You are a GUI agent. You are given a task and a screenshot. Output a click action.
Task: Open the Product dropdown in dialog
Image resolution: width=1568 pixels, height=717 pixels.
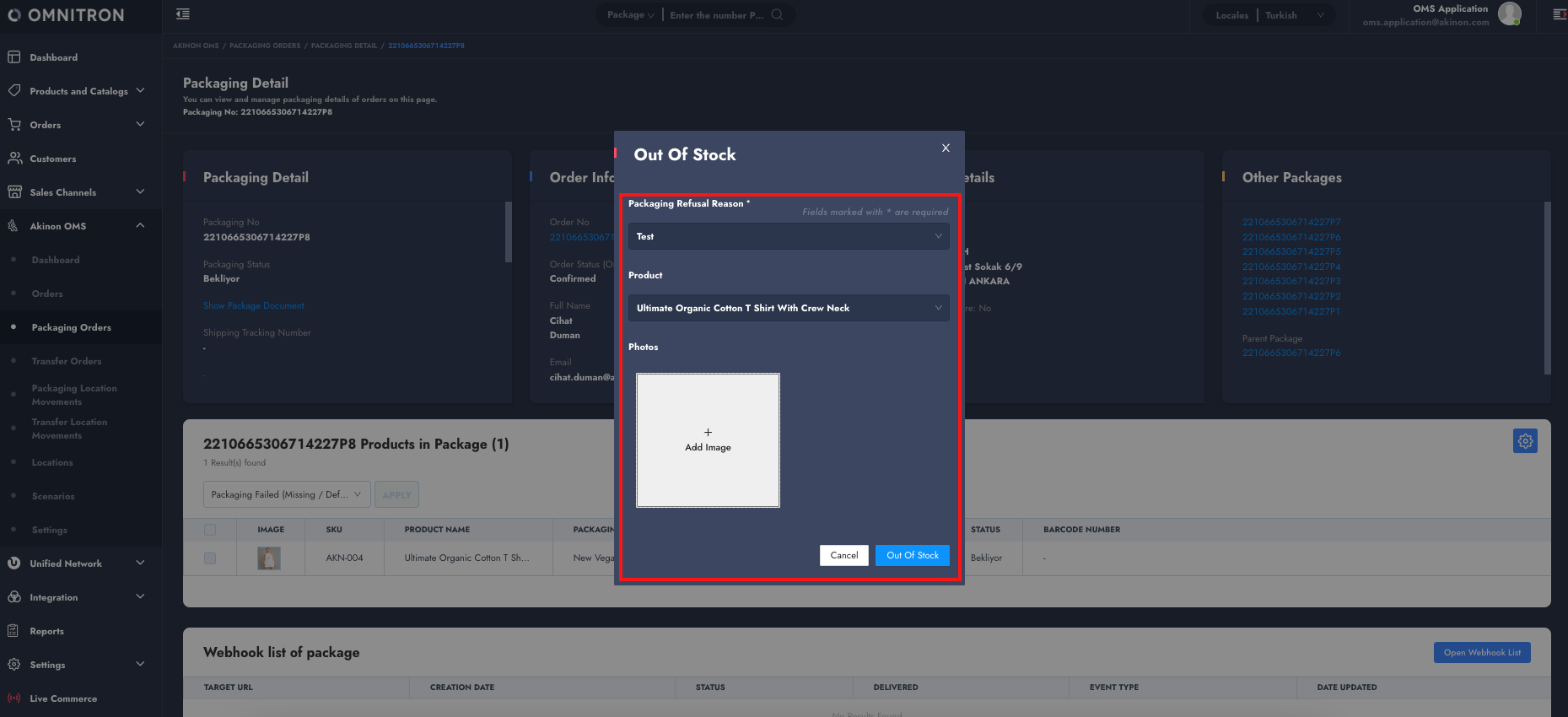(788, 308)
